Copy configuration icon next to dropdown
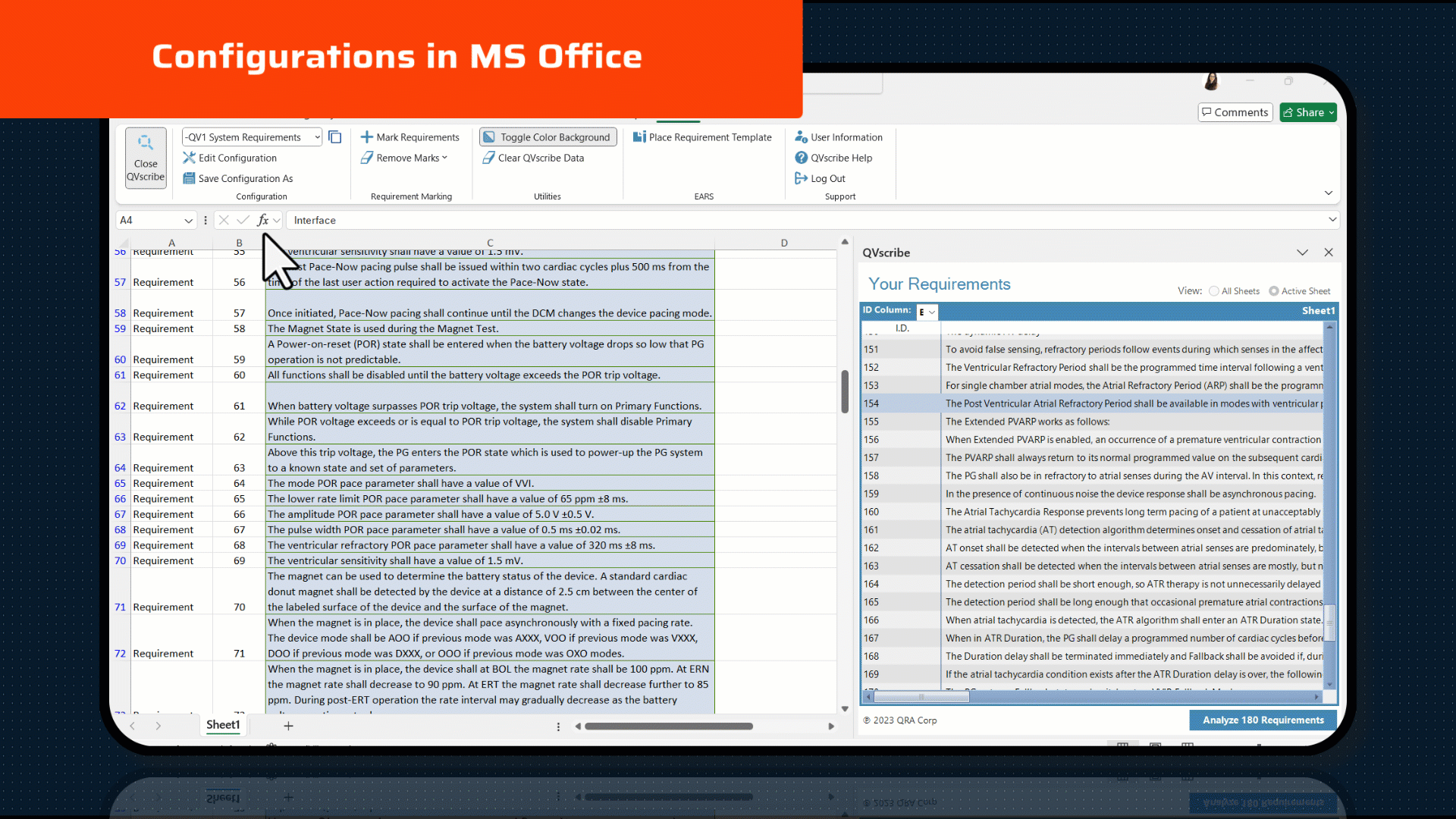 (x=334, y=137)
